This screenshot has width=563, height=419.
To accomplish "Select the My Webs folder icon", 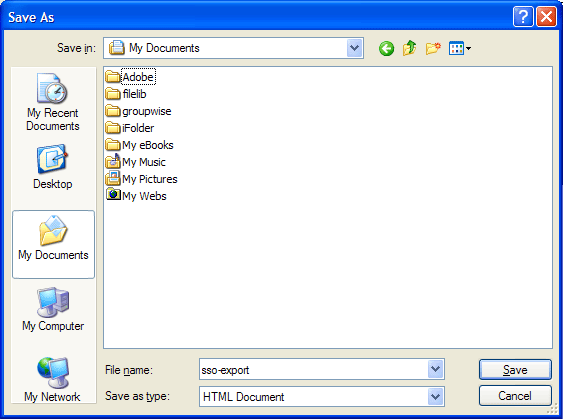I will coord(113,195).
